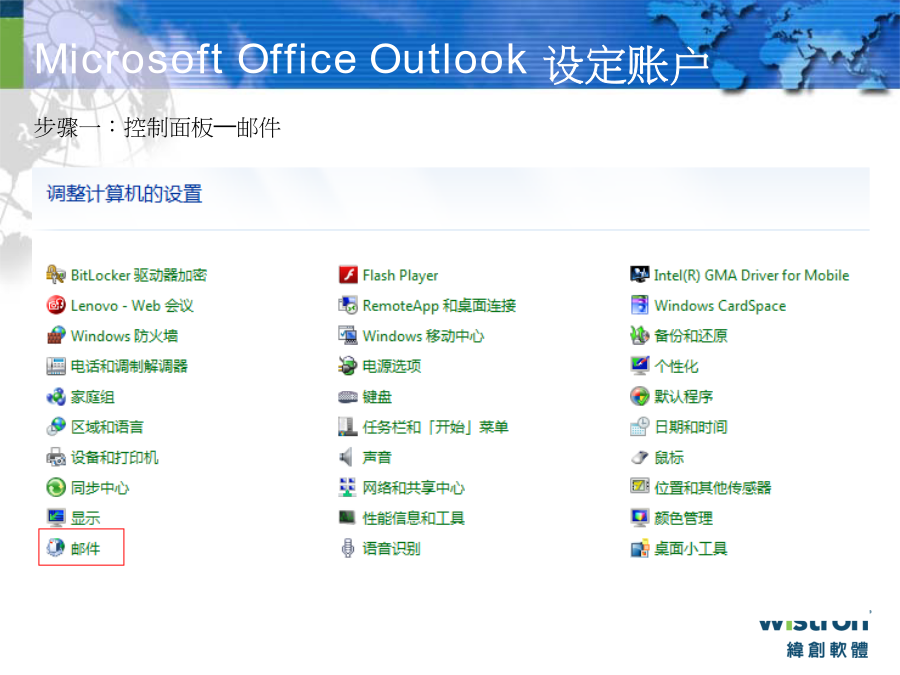900x675 pixels.
Task: Click the 任务栏和「开始」菜单 icon
Action: coord(348,427)
